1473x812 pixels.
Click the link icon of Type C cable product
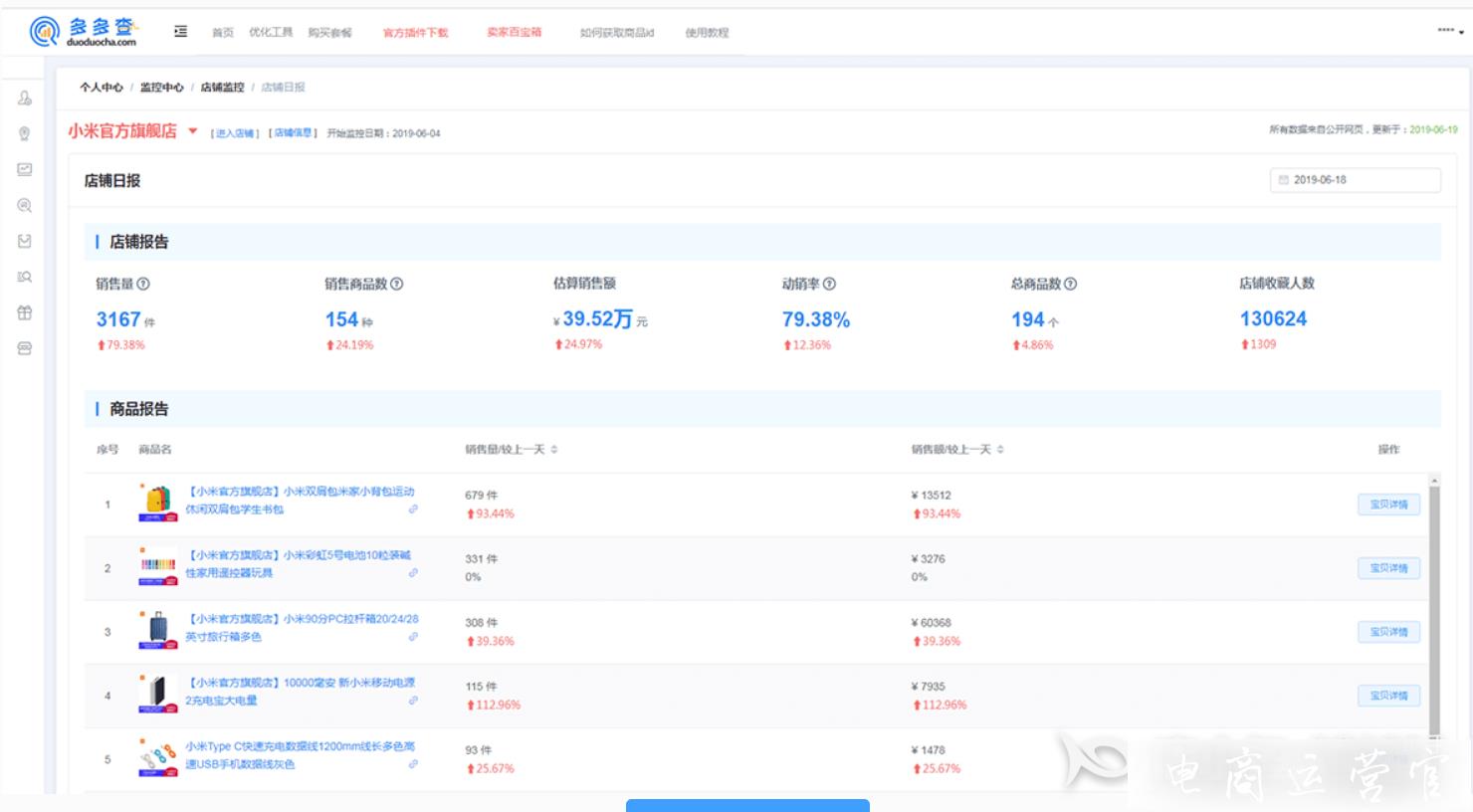pos(413,764)
